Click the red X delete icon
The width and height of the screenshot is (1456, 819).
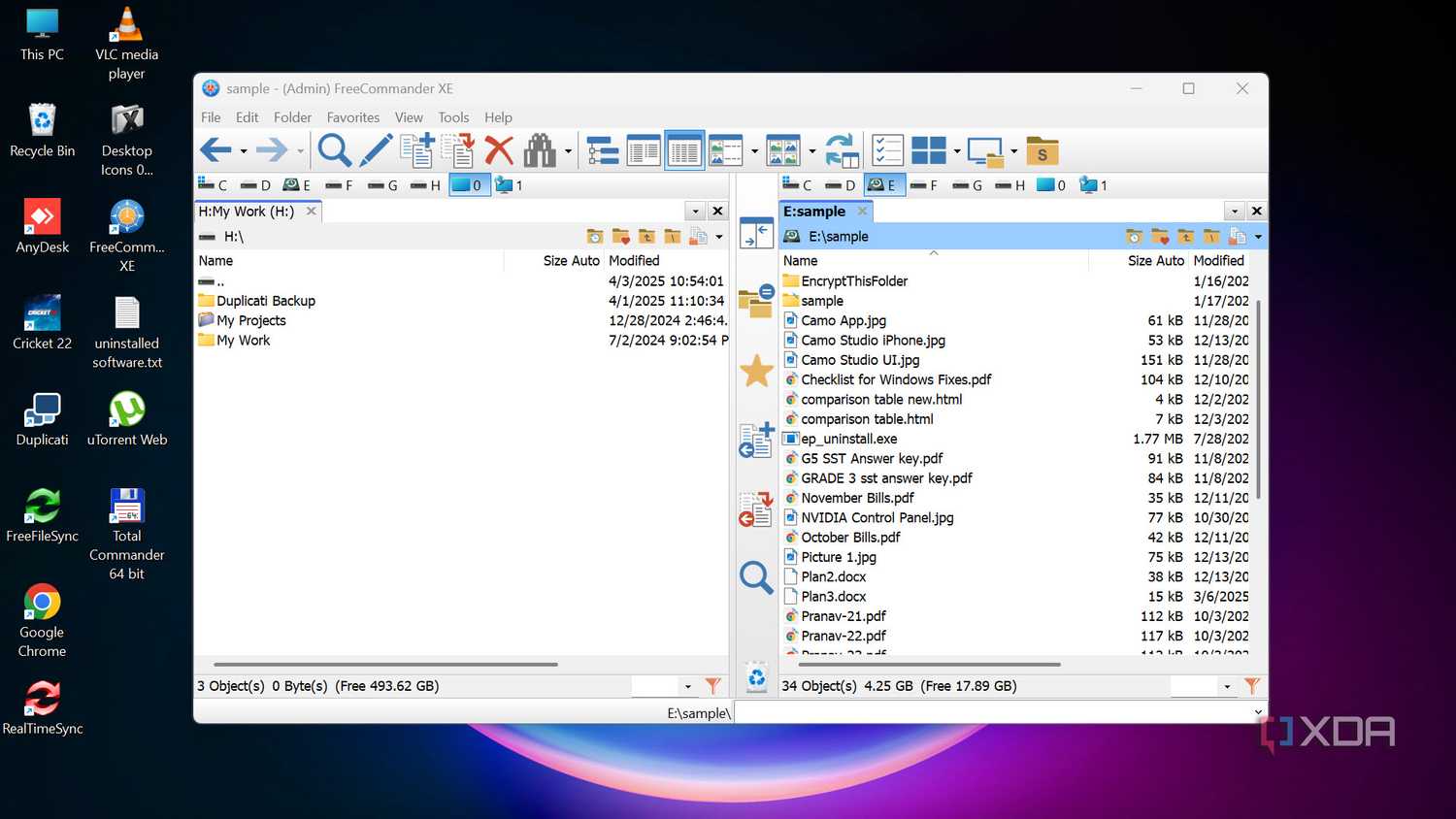499,150
